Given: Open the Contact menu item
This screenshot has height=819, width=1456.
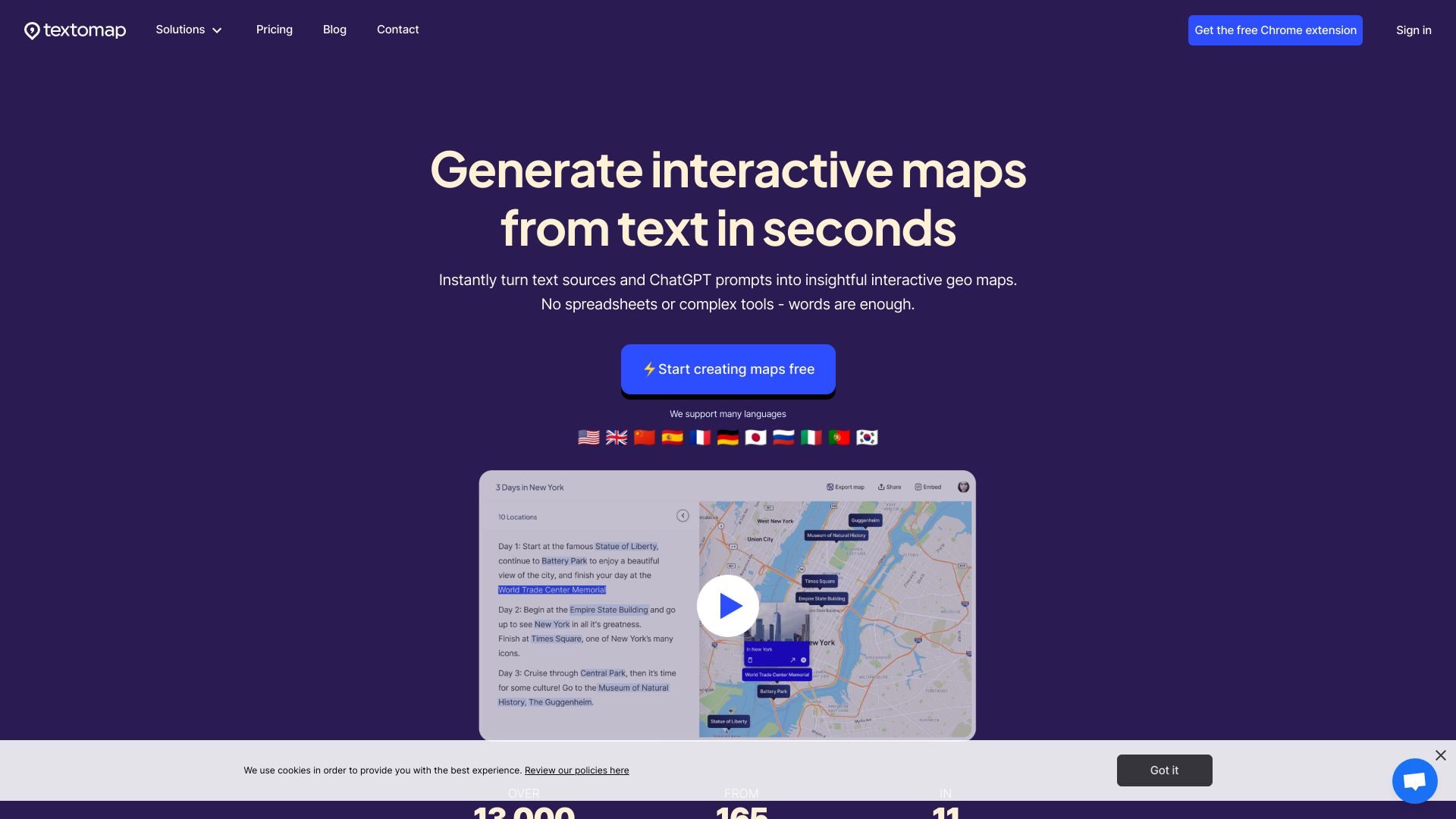Looking at the screenshot, I should pos(398,29).
